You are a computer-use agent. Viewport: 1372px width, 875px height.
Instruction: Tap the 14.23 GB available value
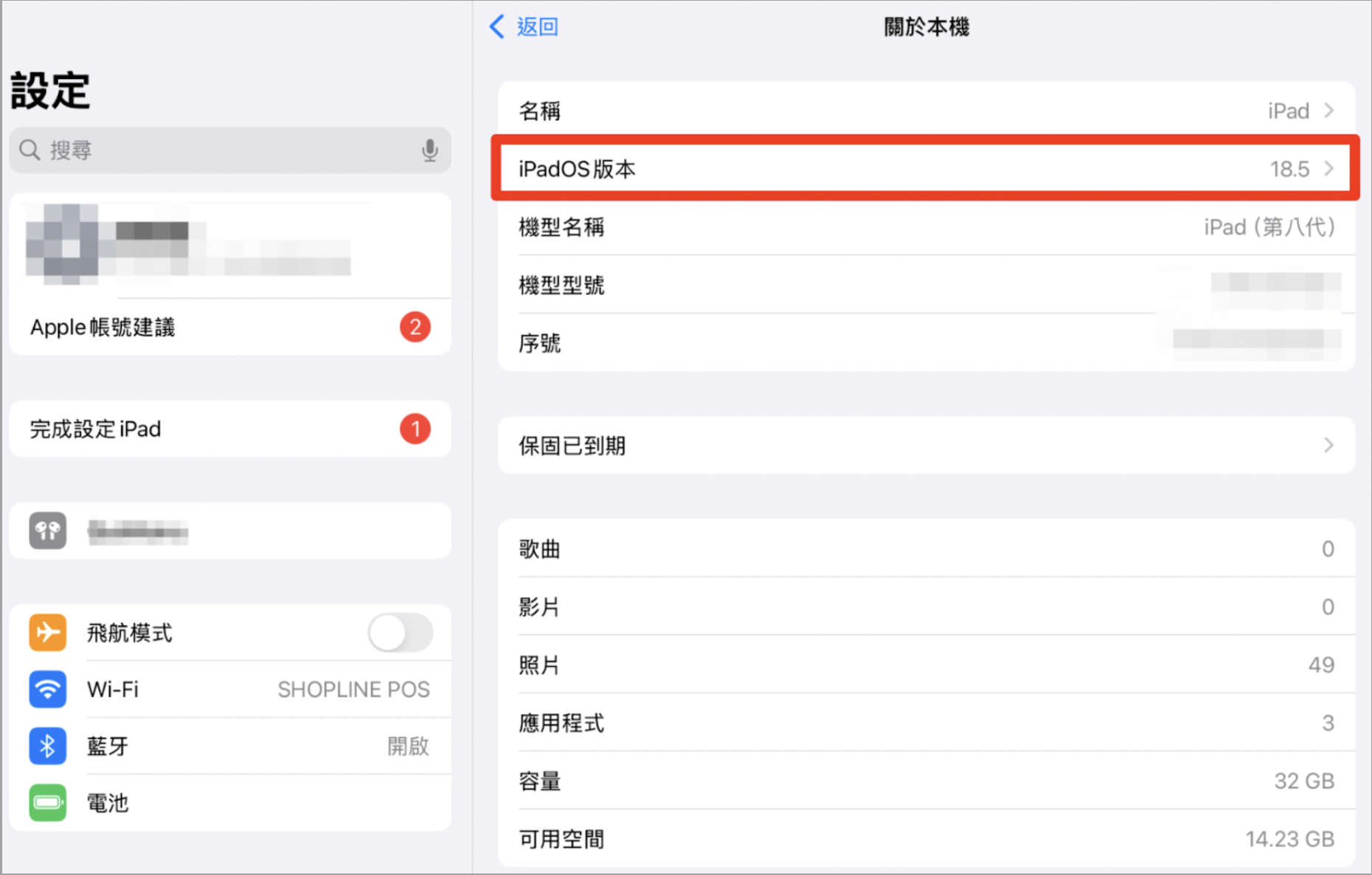tap(1290, 839)
